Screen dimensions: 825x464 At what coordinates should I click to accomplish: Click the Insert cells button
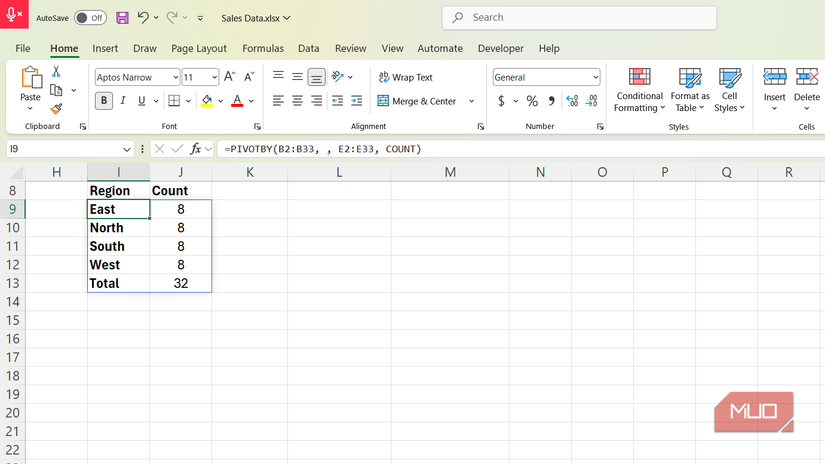tap(774, 89)
